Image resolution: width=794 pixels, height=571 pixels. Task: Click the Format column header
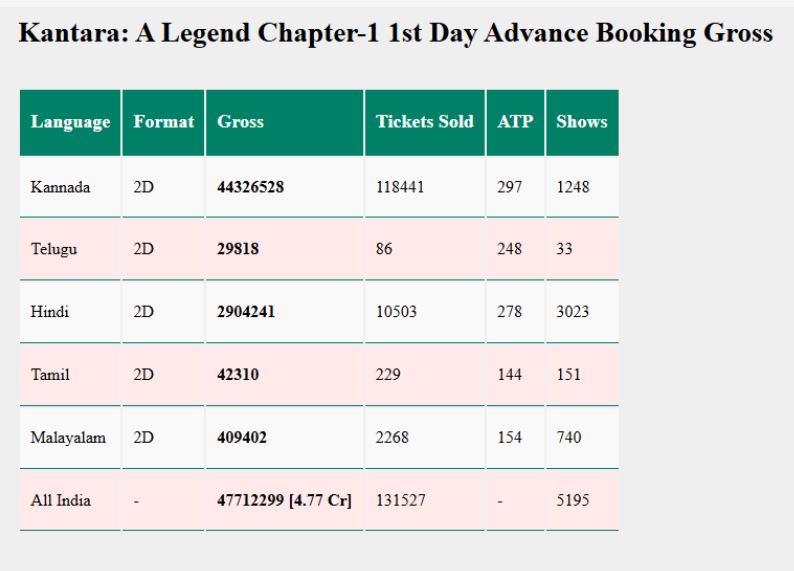coord(164,122)
